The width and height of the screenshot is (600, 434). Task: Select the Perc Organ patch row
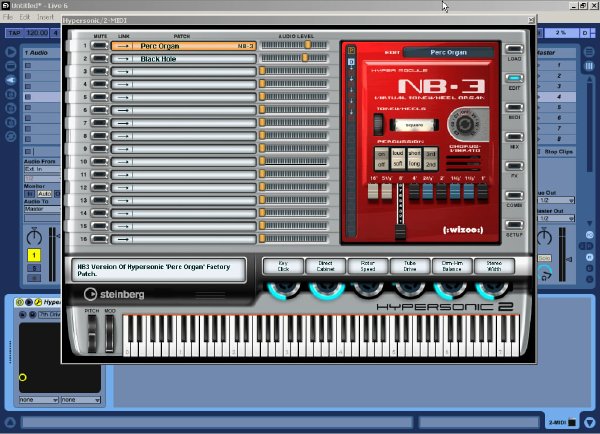(184, 46)
